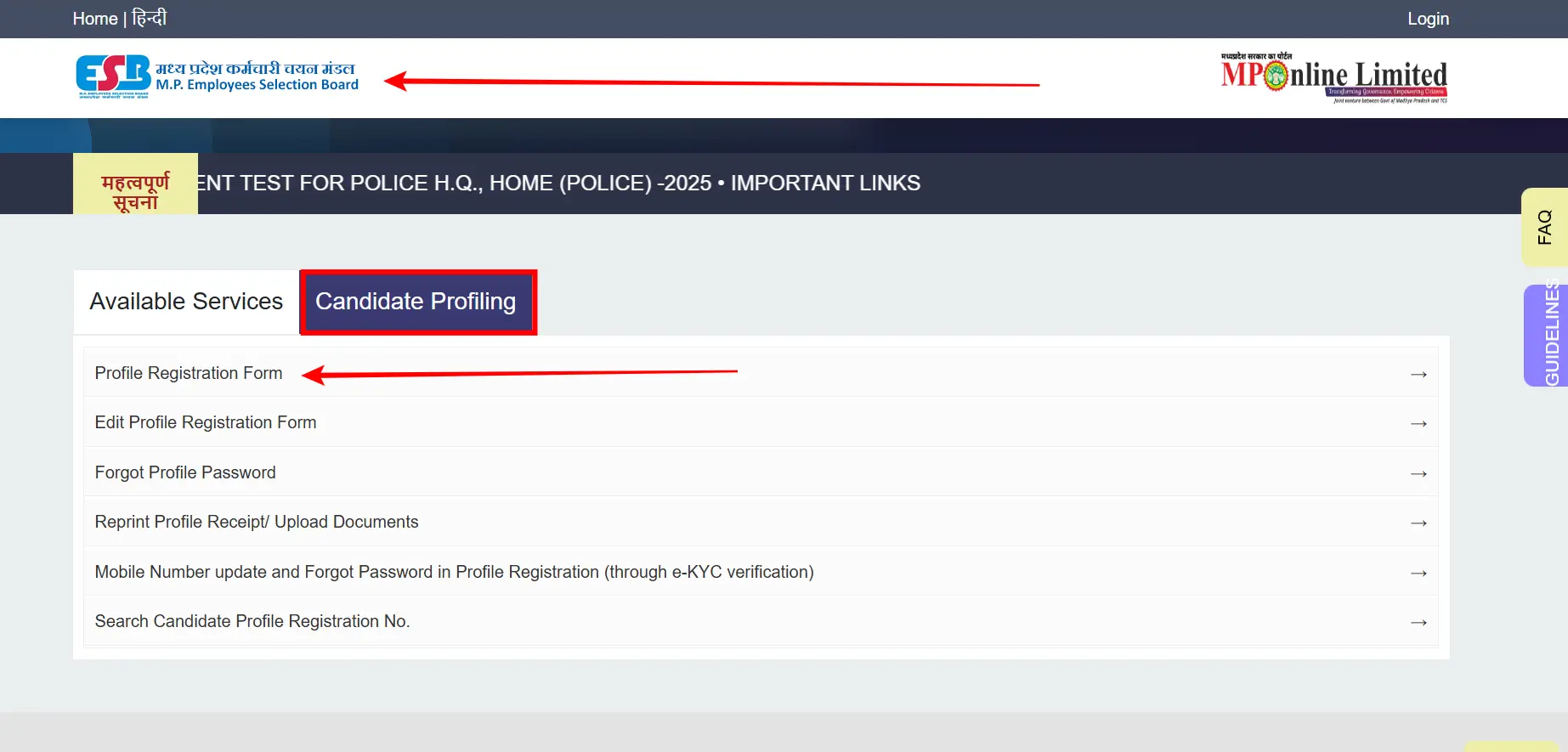Open the Profile Registration Form link

point(189,373)
